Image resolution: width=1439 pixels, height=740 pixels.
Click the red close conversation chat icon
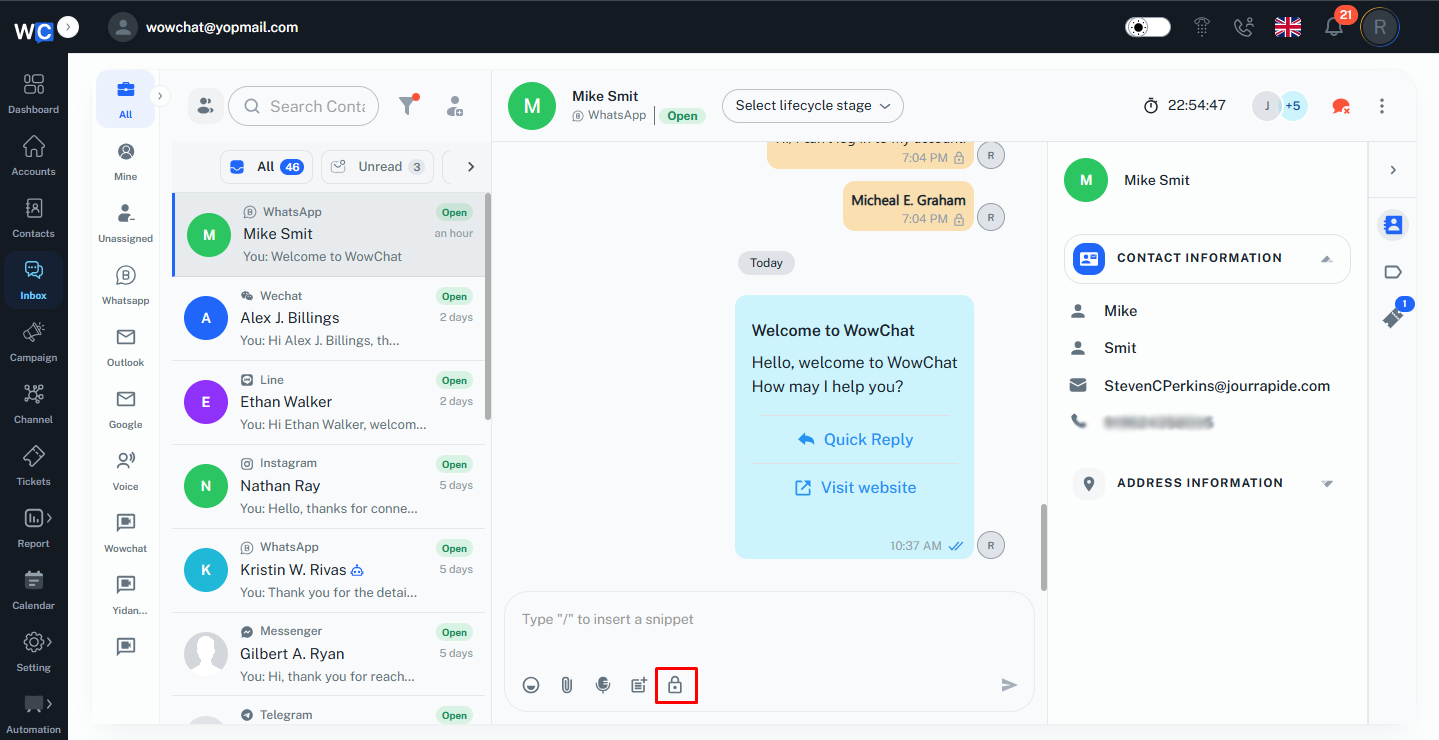[1341, 106]
